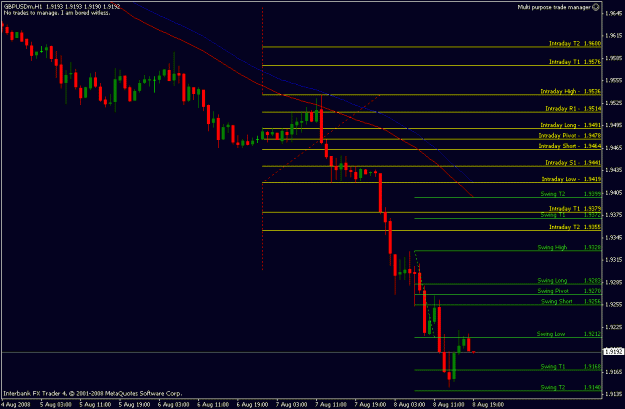Click the 'Intraday S1 - 1.9441' label
Screen dimensions: 625x409
[573, 163]
